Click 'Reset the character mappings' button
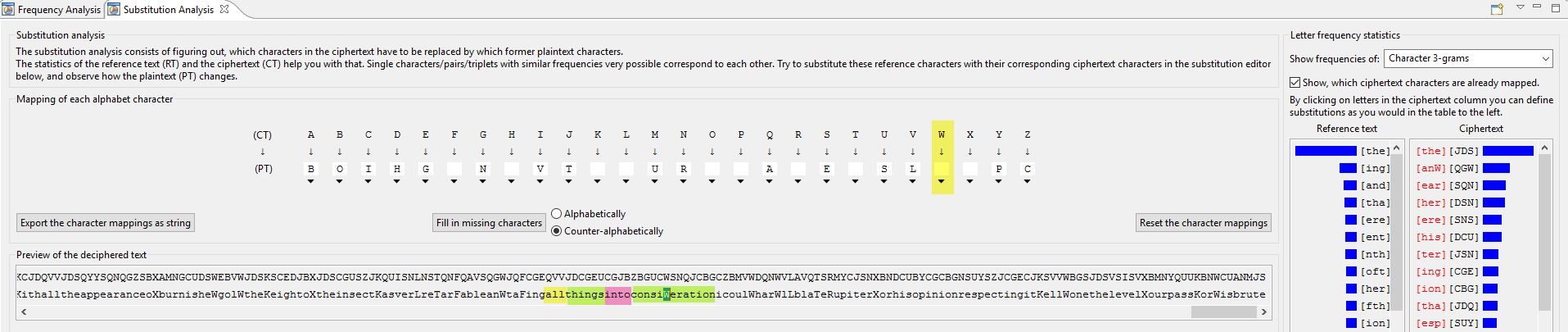 1203,223
